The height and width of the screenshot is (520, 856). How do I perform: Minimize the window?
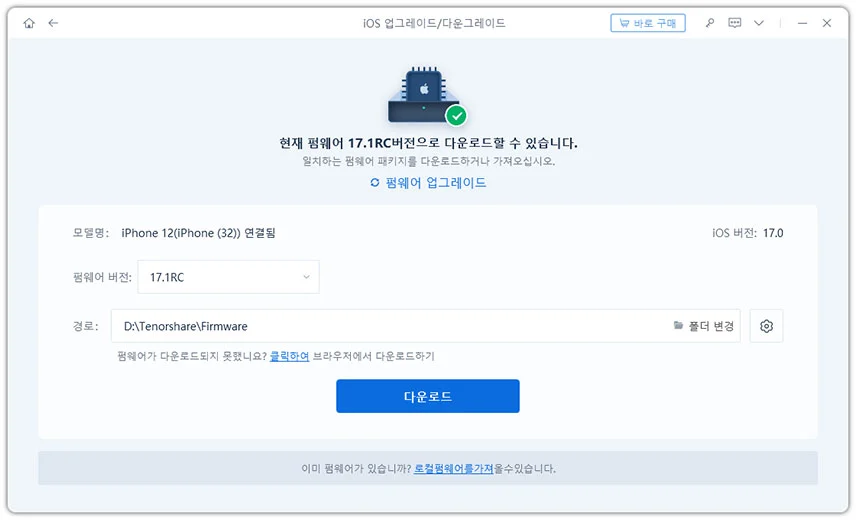(x=802, y=23)
